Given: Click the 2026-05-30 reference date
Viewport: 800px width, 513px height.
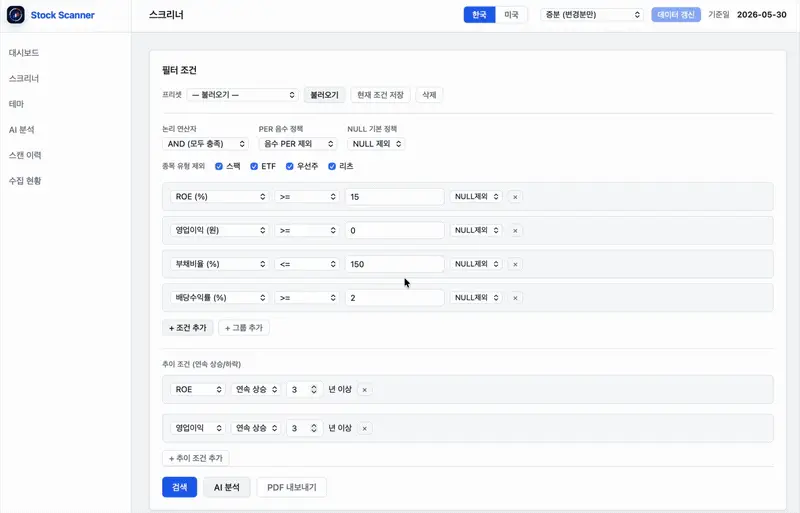Looking at the screenshot, I should (x=762, y=15).
